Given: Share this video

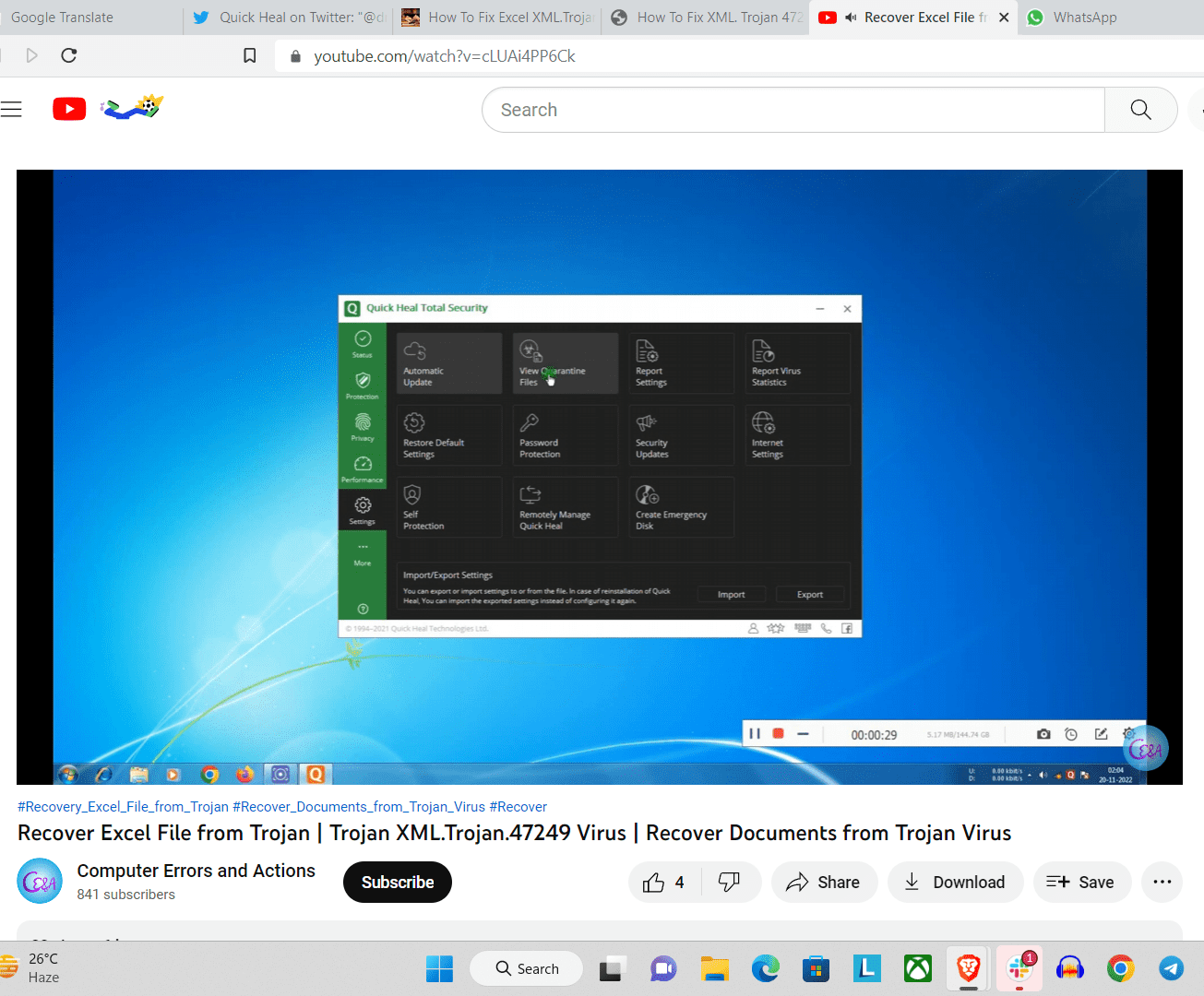Looking at the screenshot, I should (823, 883).
